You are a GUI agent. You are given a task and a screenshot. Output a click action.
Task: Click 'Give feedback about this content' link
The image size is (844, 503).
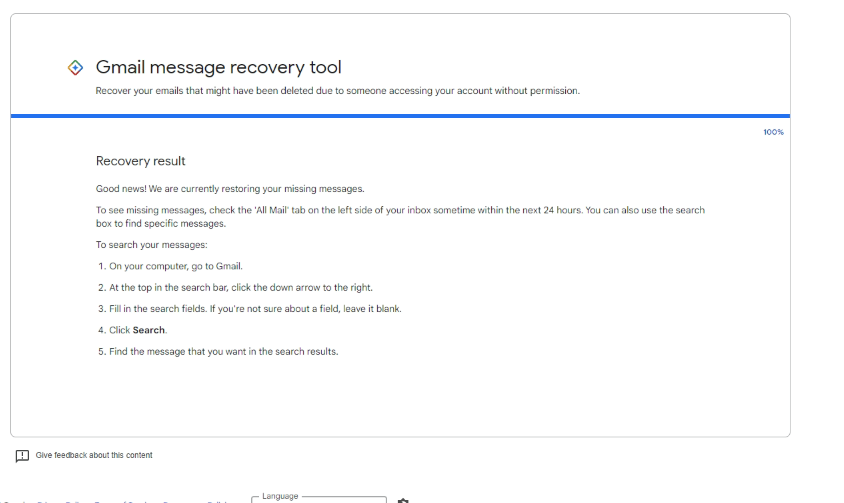(94, 456)
